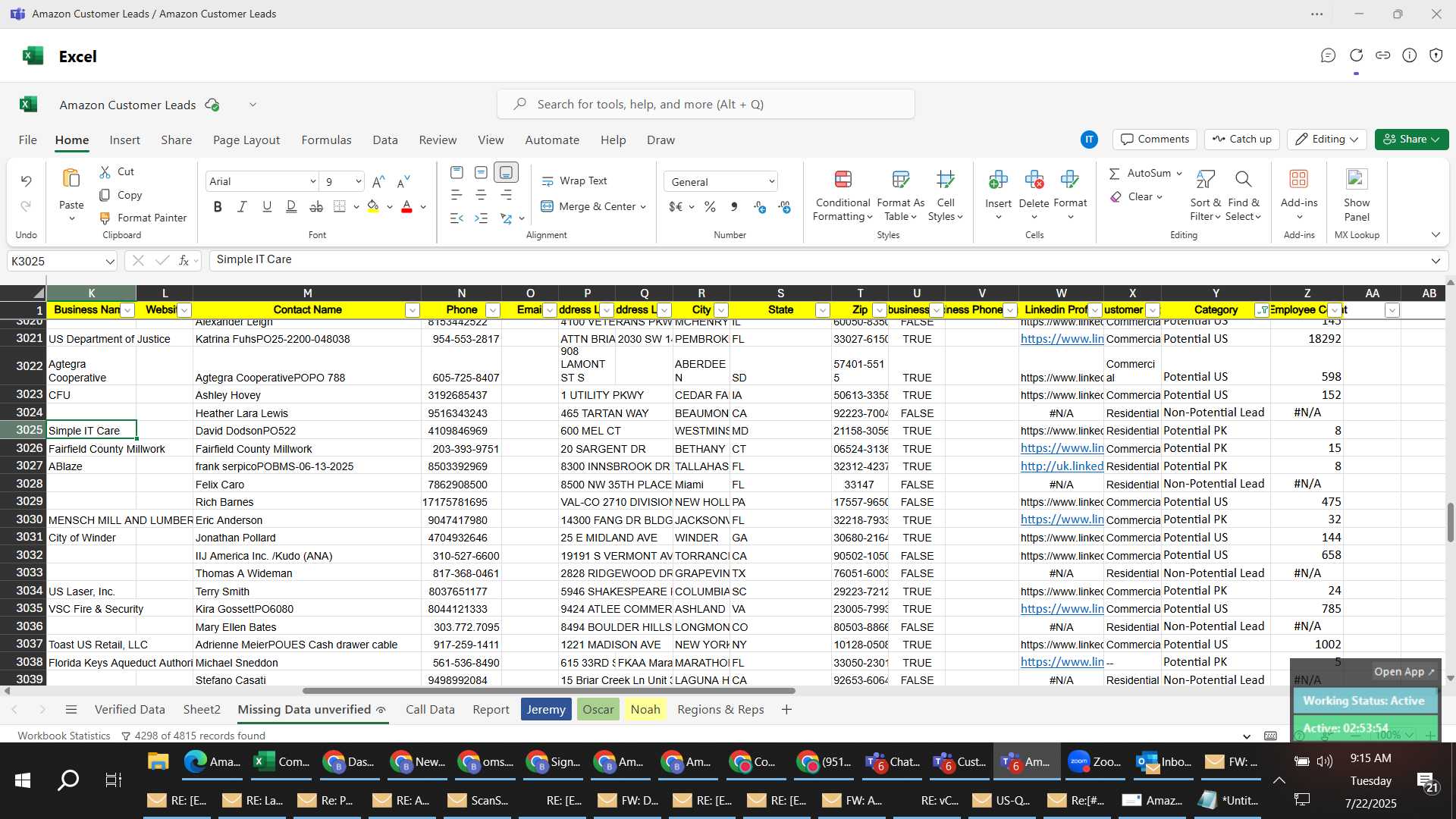The image size is (1456, 819).
Task: Apply red font color A
Action: [x=406, y=207]
